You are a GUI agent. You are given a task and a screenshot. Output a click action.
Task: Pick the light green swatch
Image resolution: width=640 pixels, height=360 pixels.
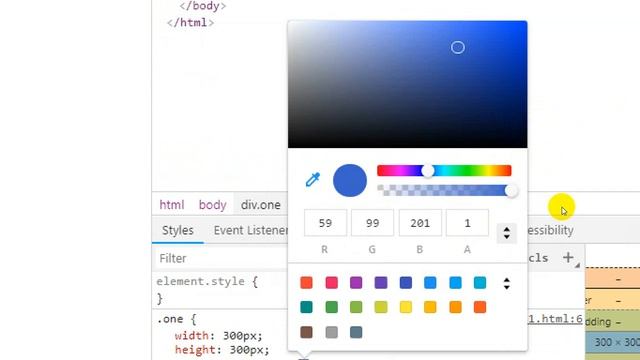tap(356, 307)
